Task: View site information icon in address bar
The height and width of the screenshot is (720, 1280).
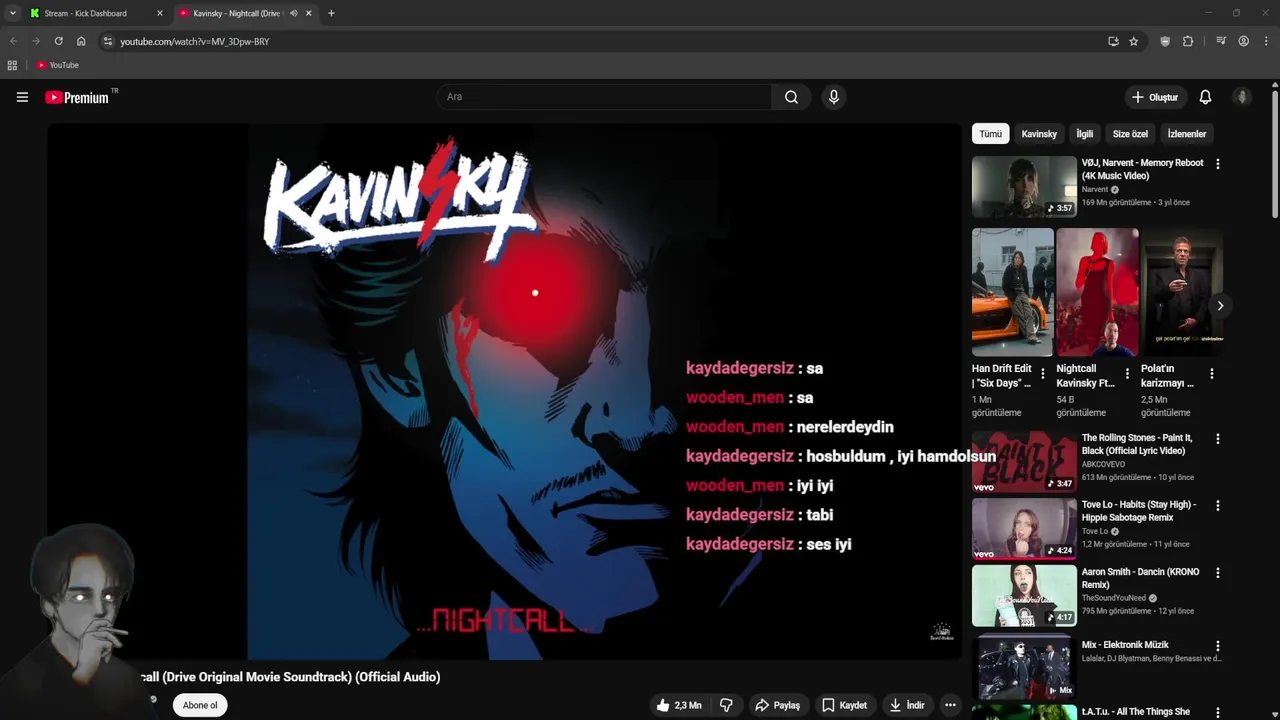Action: click(108, 41)
